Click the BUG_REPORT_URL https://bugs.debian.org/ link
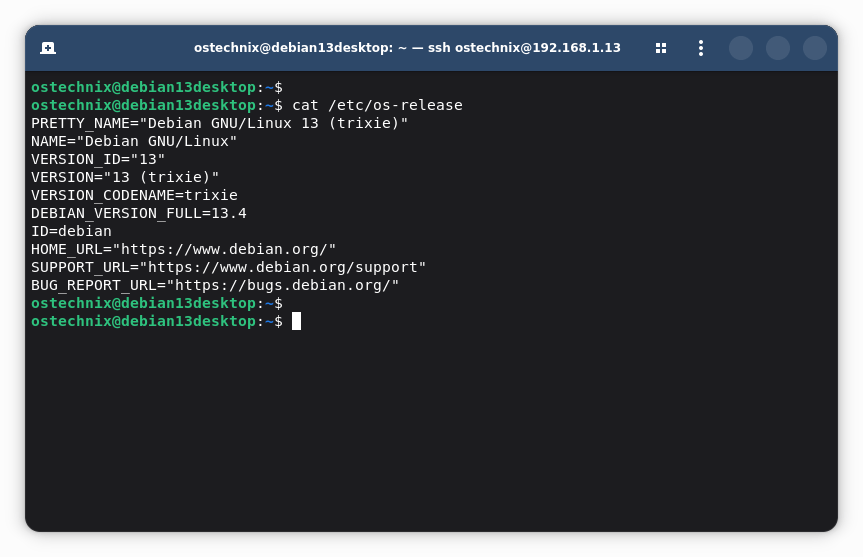 pyautogui.click(x=282, y=286)
